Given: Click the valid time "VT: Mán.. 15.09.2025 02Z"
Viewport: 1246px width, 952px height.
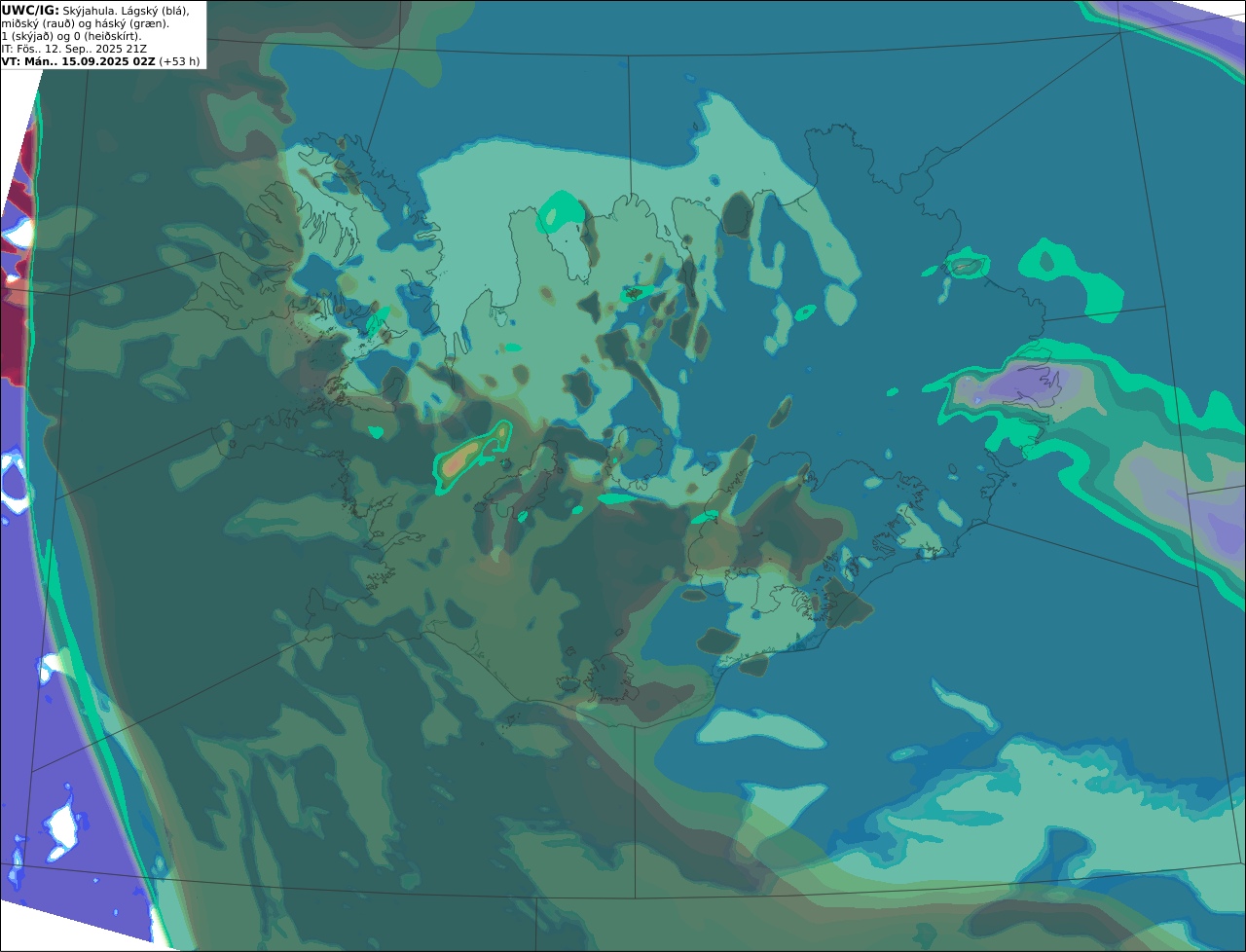Looking at the screenshot, I should click(x=78, y=61).
